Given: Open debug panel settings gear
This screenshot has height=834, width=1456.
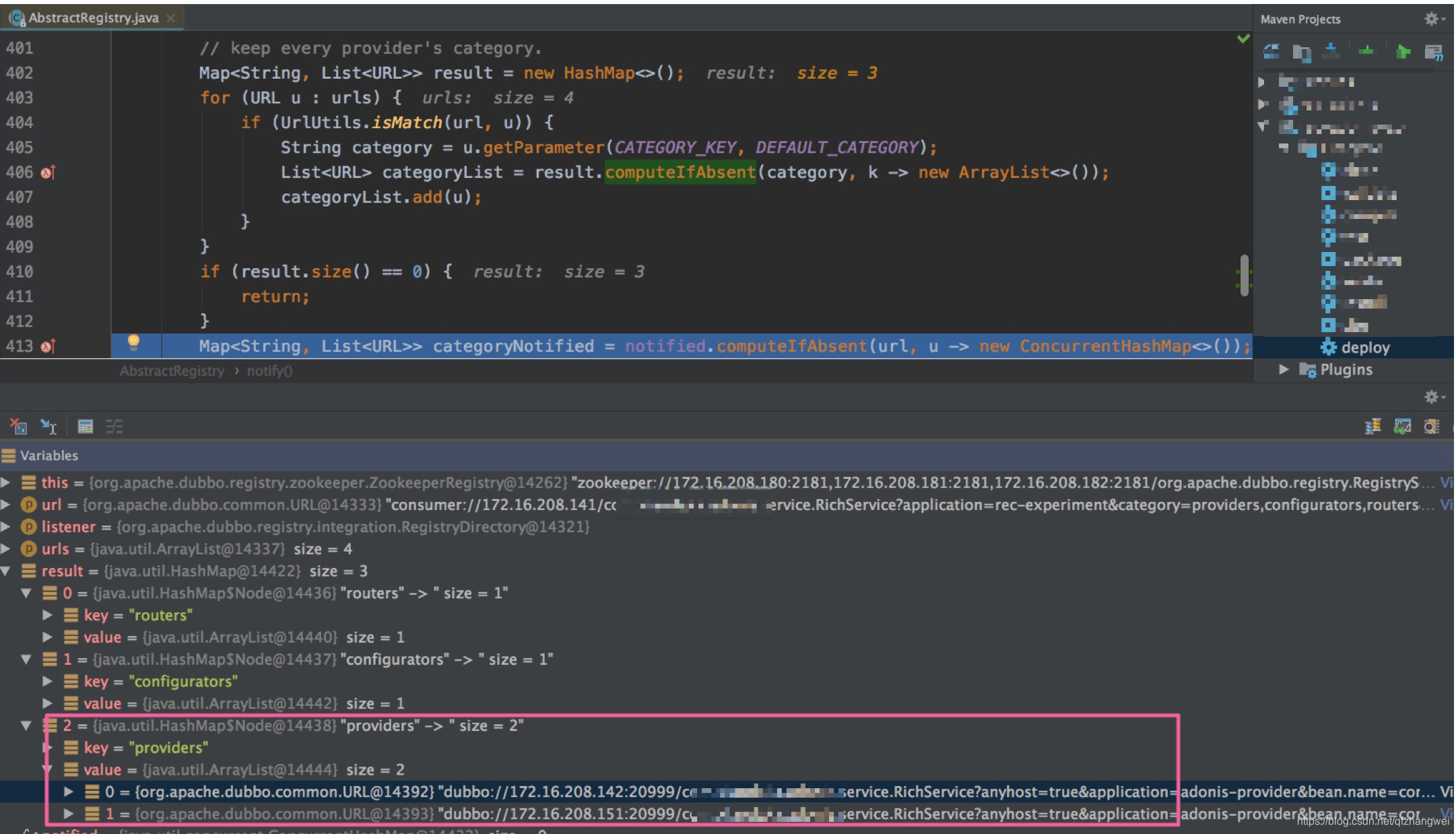Looking at the screenshot, I should 1434,397.
